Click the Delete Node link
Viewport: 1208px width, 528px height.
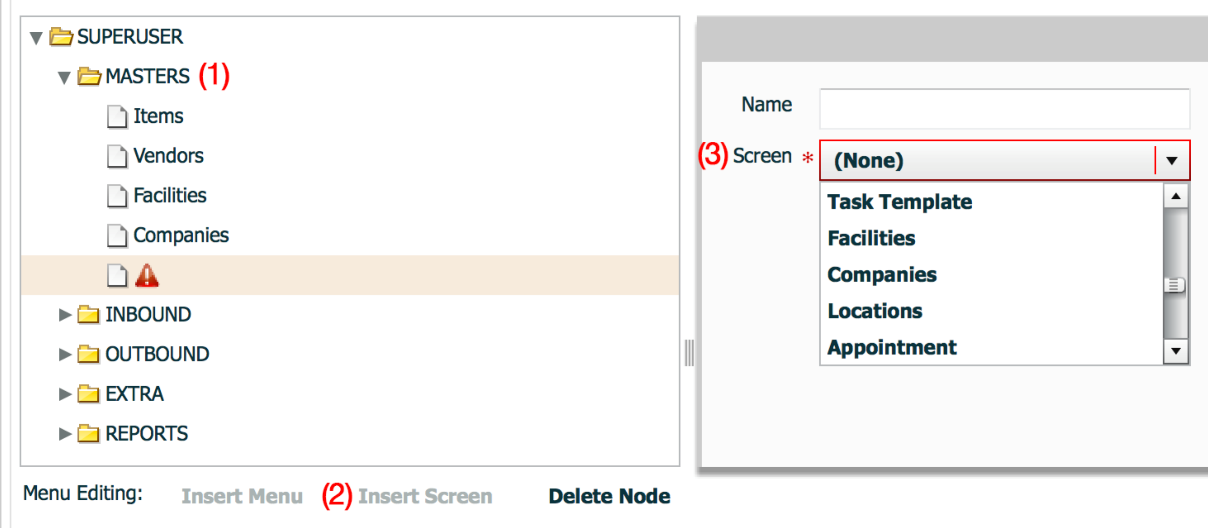pos(609,496)
